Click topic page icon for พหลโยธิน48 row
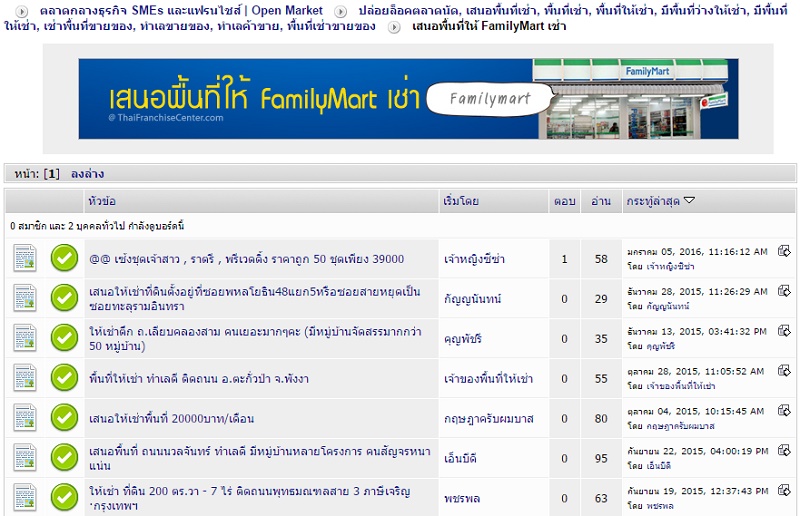This screenshot has width=800, height=516. (25, 298)
